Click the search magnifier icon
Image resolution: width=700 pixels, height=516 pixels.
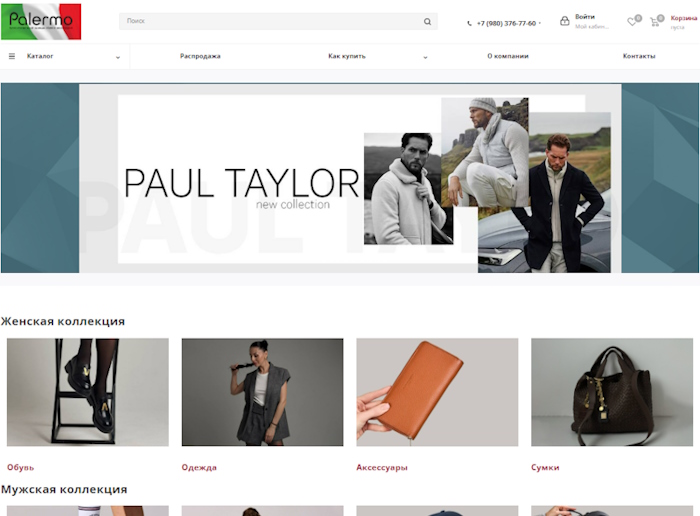[x=428, y=21]
